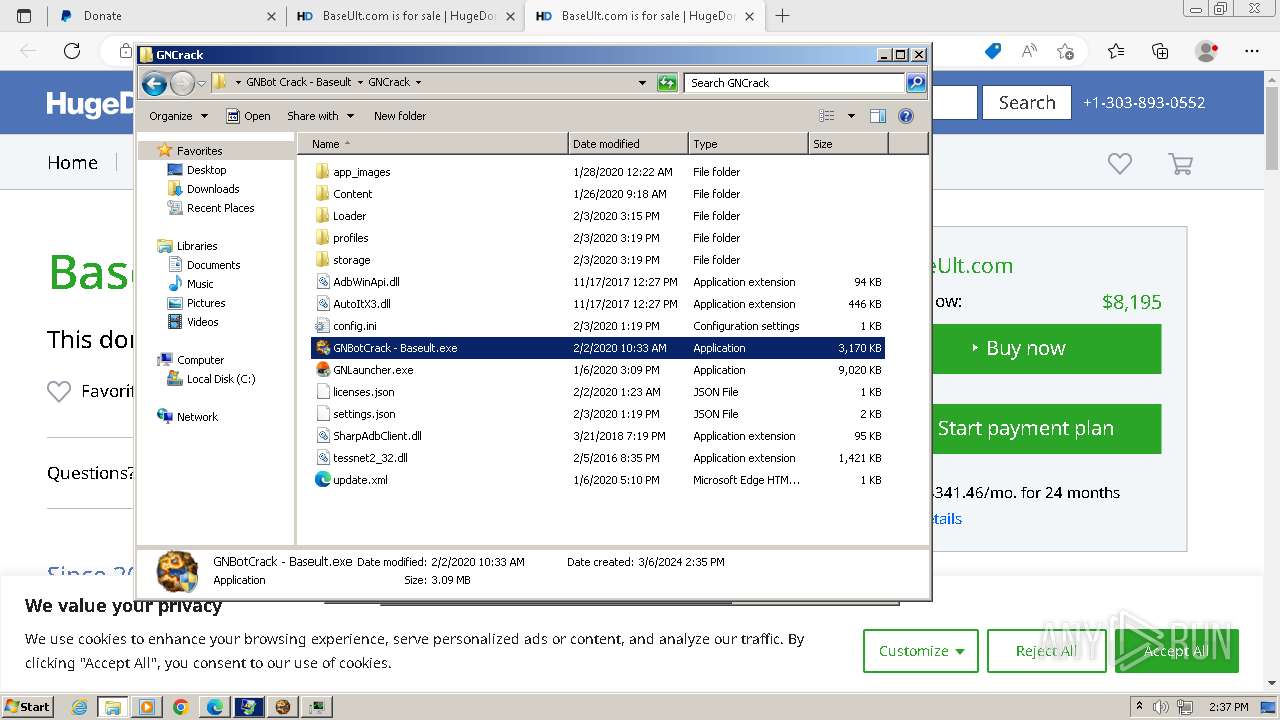The height and width of the screenshot is (720, 1280).
Task: Select the config.ini file icon
Action: point(322,326)
